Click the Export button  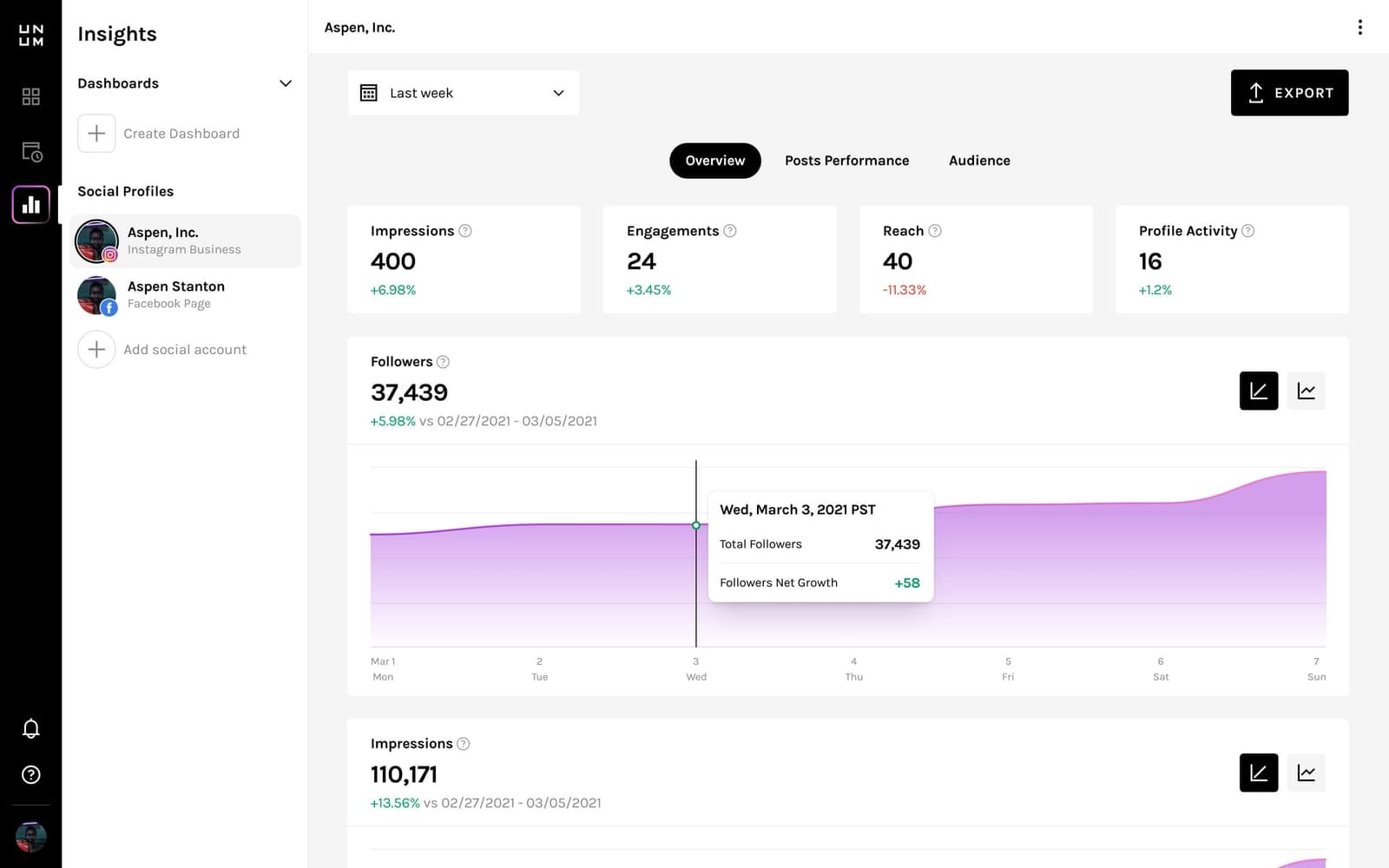point(1289,93)
